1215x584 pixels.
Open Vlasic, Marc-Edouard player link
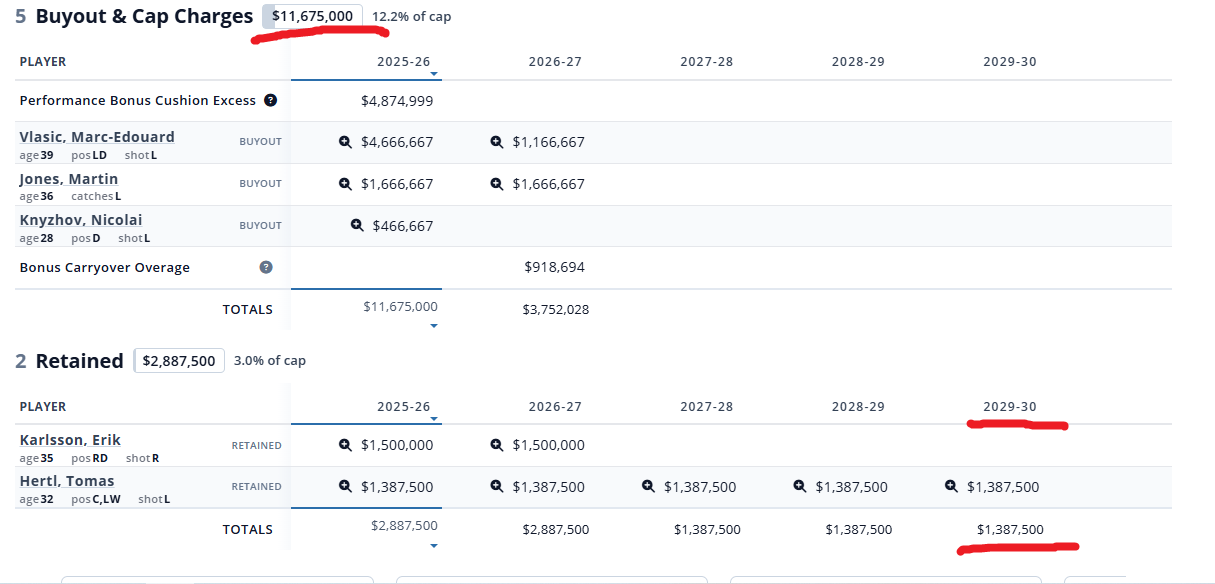97,137
